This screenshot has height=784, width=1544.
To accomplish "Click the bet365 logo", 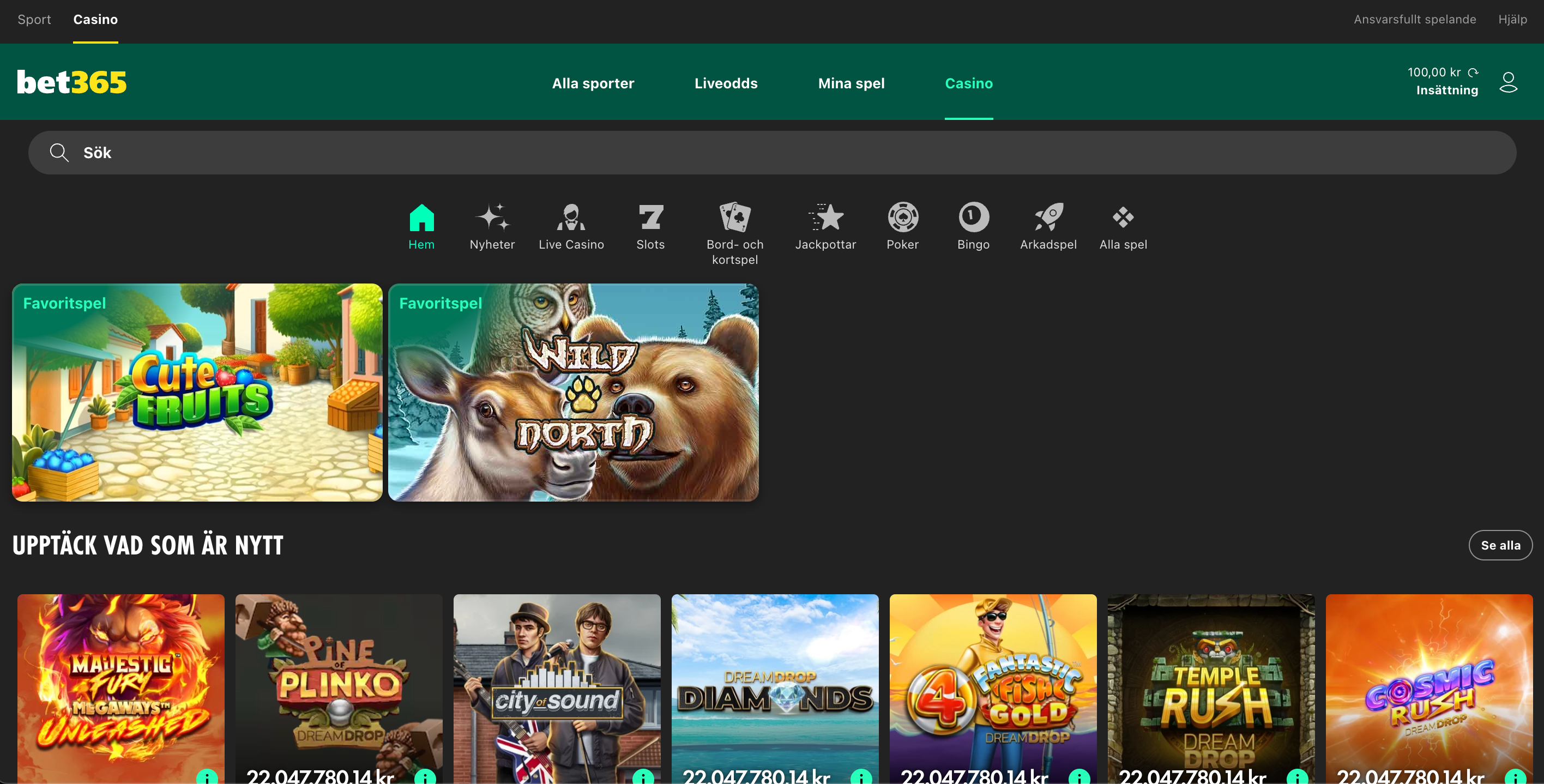I will 72,82.
